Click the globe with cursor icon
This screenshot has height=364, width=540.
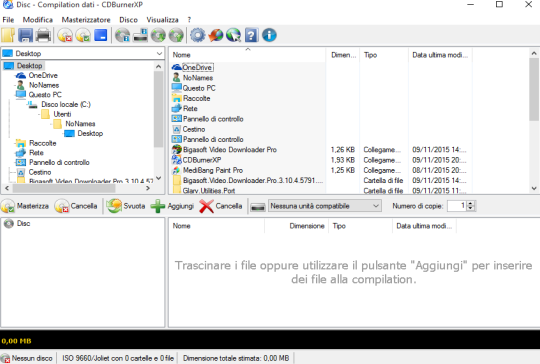233,35
